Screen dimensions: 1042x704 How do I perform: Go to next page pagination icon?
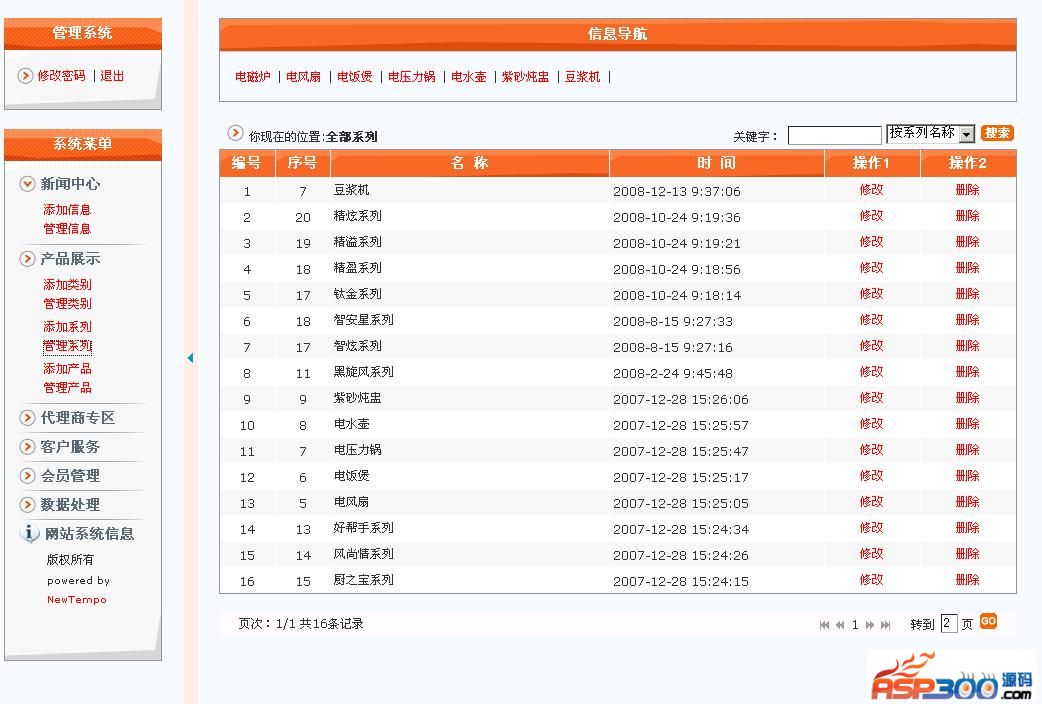pos(870,625)
